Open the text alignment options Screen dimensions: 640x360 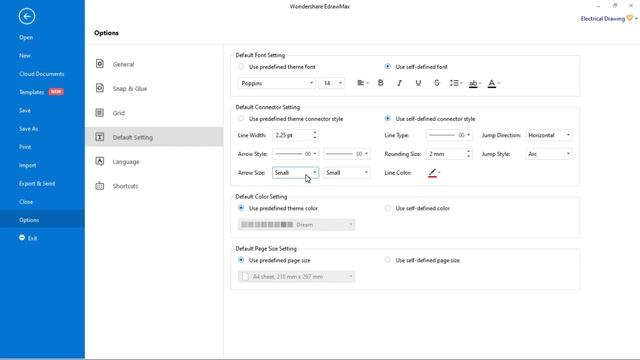tap(362, 83)
